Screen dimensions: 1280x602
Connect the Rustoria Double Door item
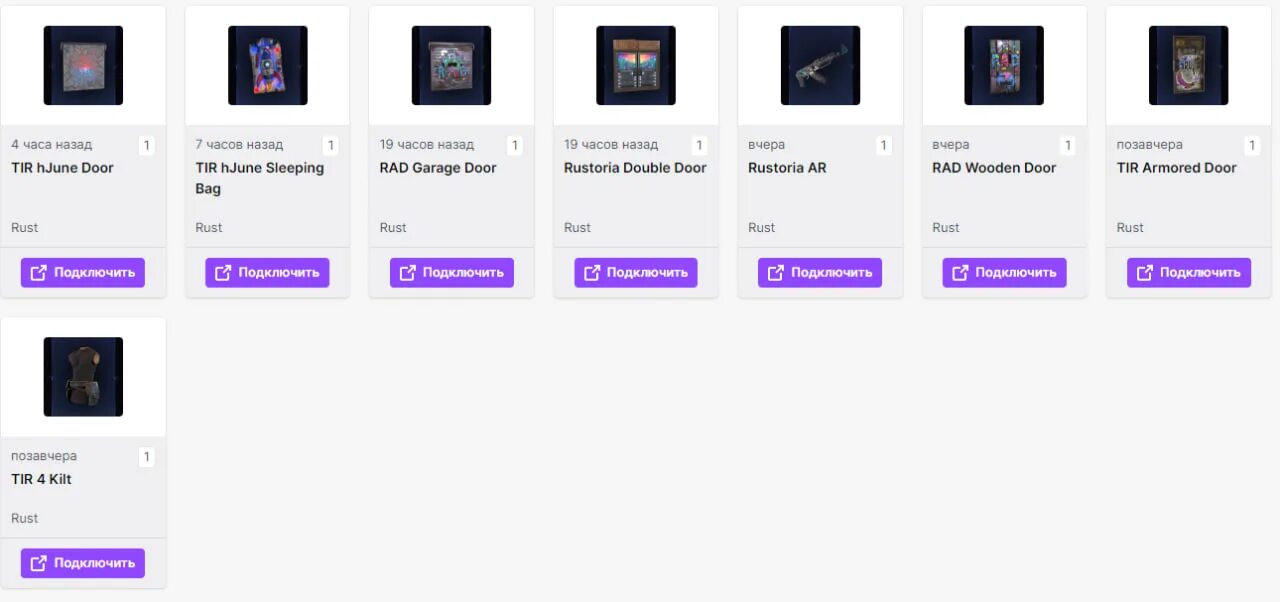636,272
